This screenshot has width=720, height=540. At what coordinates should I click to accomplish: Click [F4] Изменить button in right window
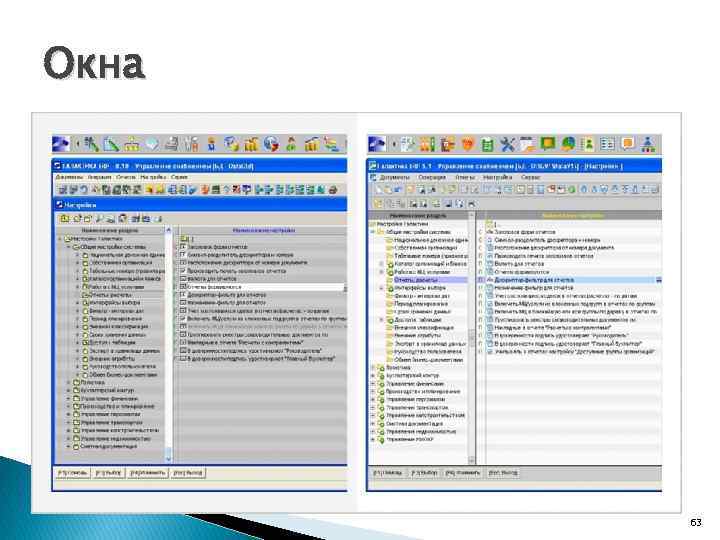point(462,472)
